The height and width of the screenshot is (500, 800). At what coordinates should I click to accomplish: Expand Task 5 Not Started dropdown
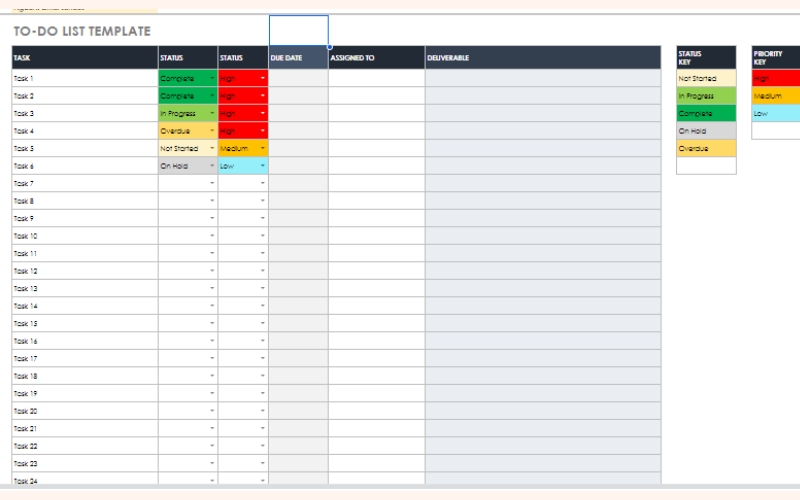pos(212,148)
